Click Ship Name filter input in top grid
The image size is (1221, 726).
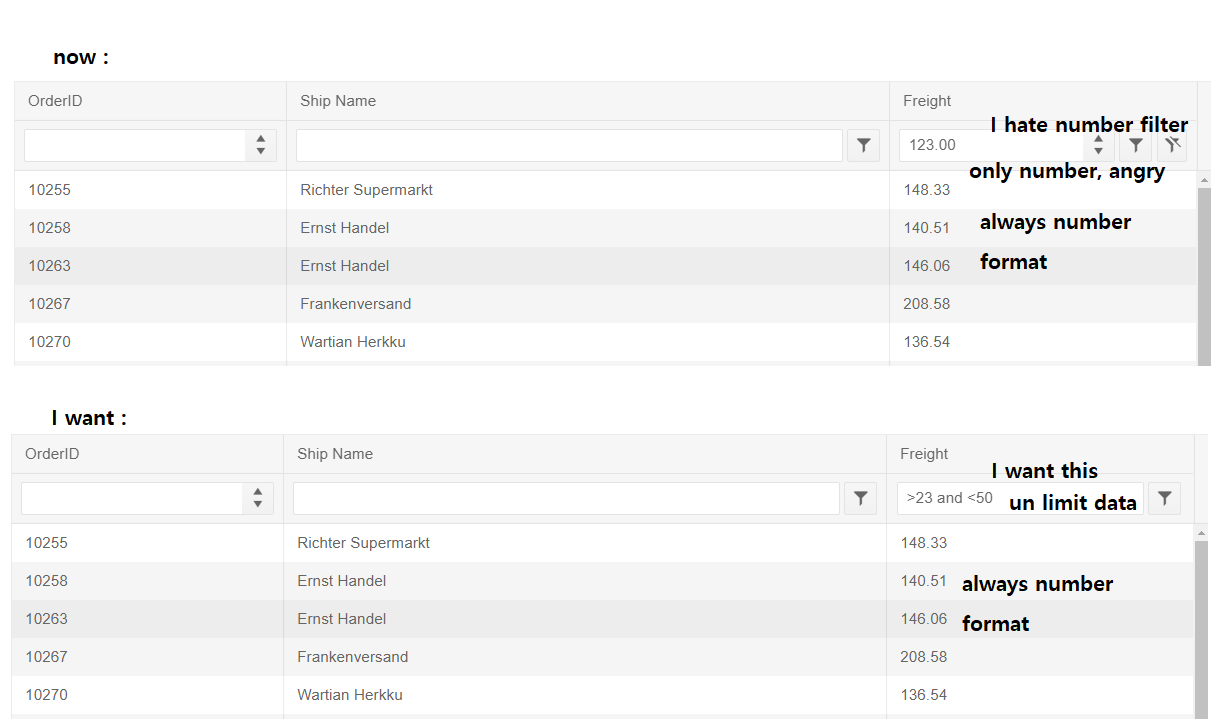point(569,145)
